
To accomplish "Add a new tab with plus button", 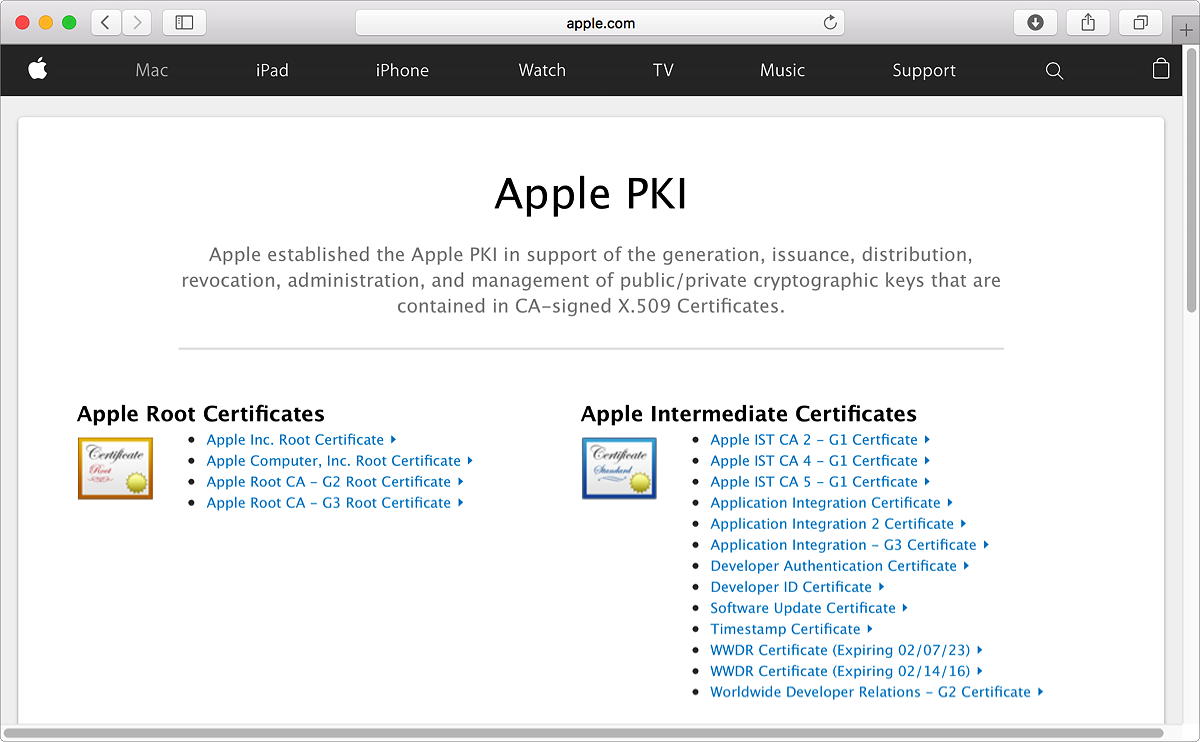I will 1186,29.
